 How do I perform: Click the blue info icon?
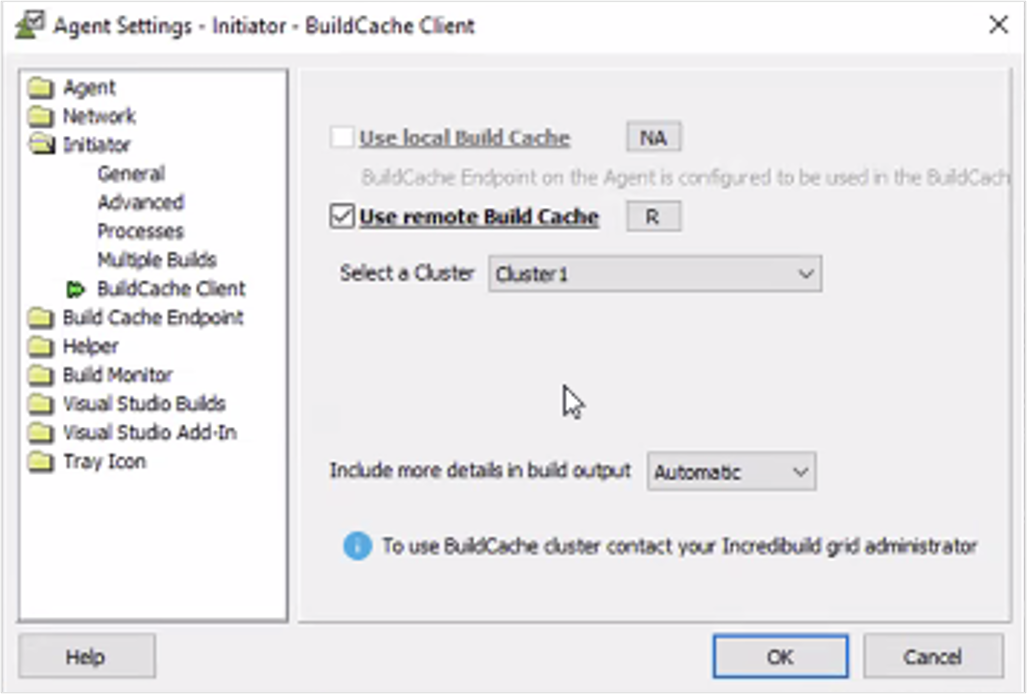357,546
